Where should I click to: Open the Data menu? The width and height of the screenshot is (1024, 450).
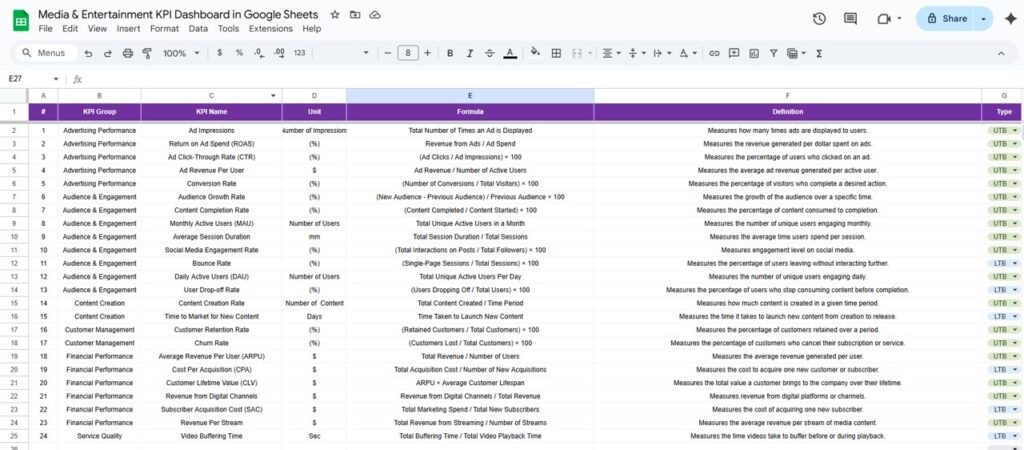(x=199, y=29)
